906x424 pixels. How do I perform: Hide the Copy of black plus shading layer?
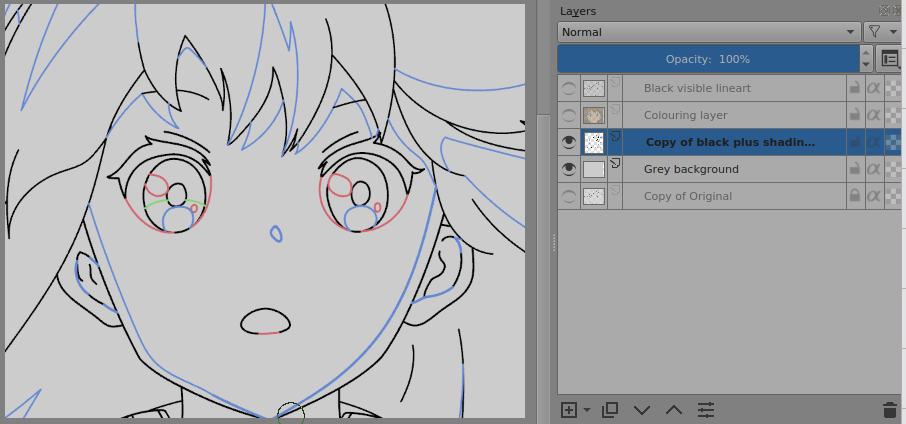pyautogui.click(x=569, y=142)
